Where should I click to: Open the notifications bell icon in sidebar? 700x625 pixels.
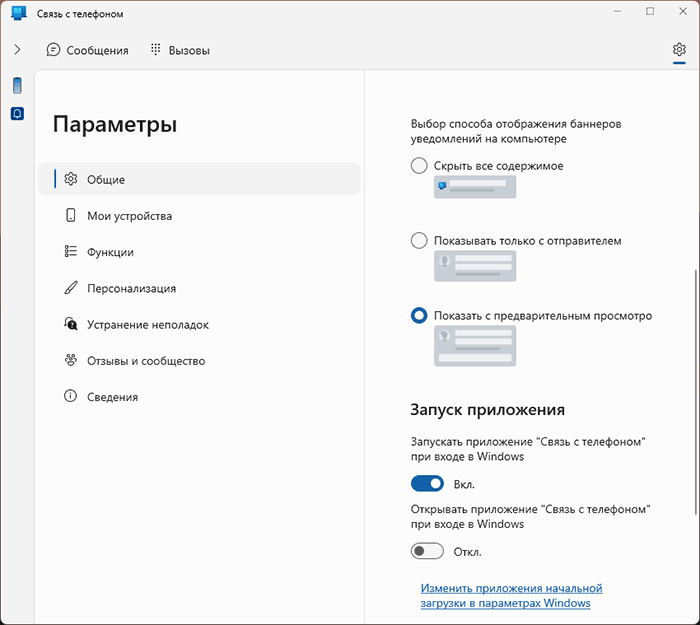17,114
